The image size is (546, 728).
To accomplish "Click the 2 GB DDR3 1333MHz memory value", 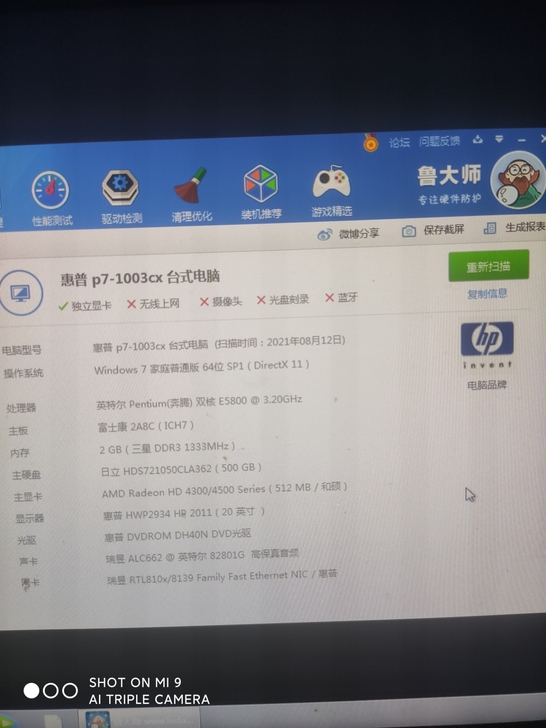I will [x=167, y=448].
